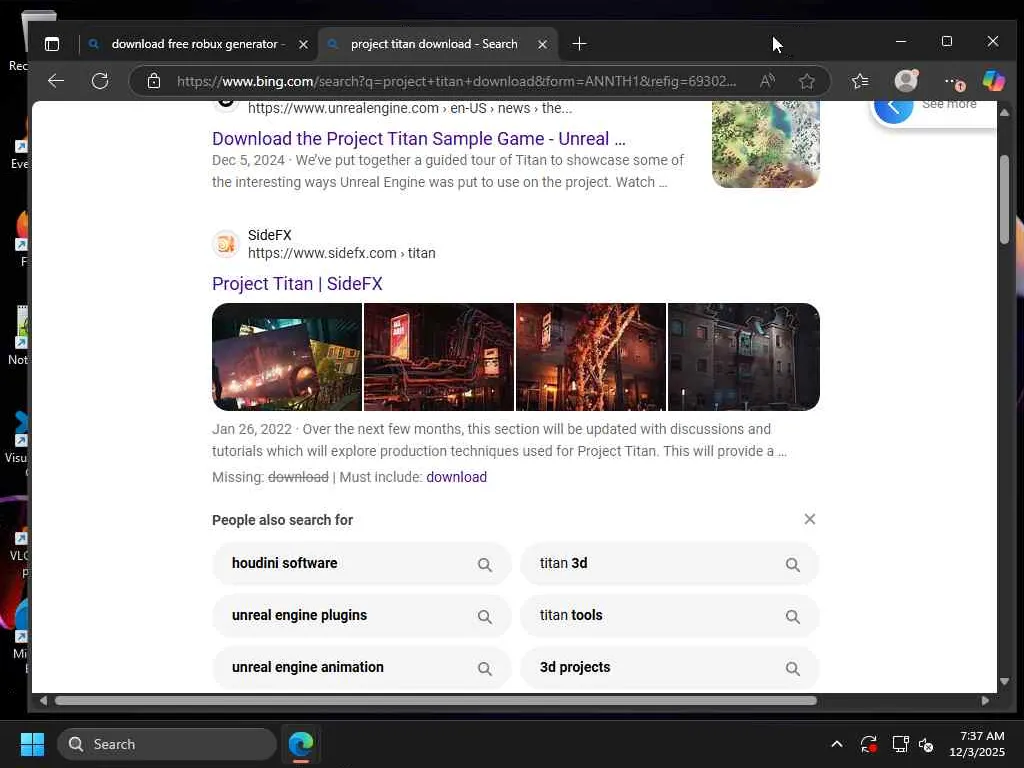View site information via the lock icon
Image resolution: width=1024 pixels, height=768 pixels.
click(x=153, y=81)
